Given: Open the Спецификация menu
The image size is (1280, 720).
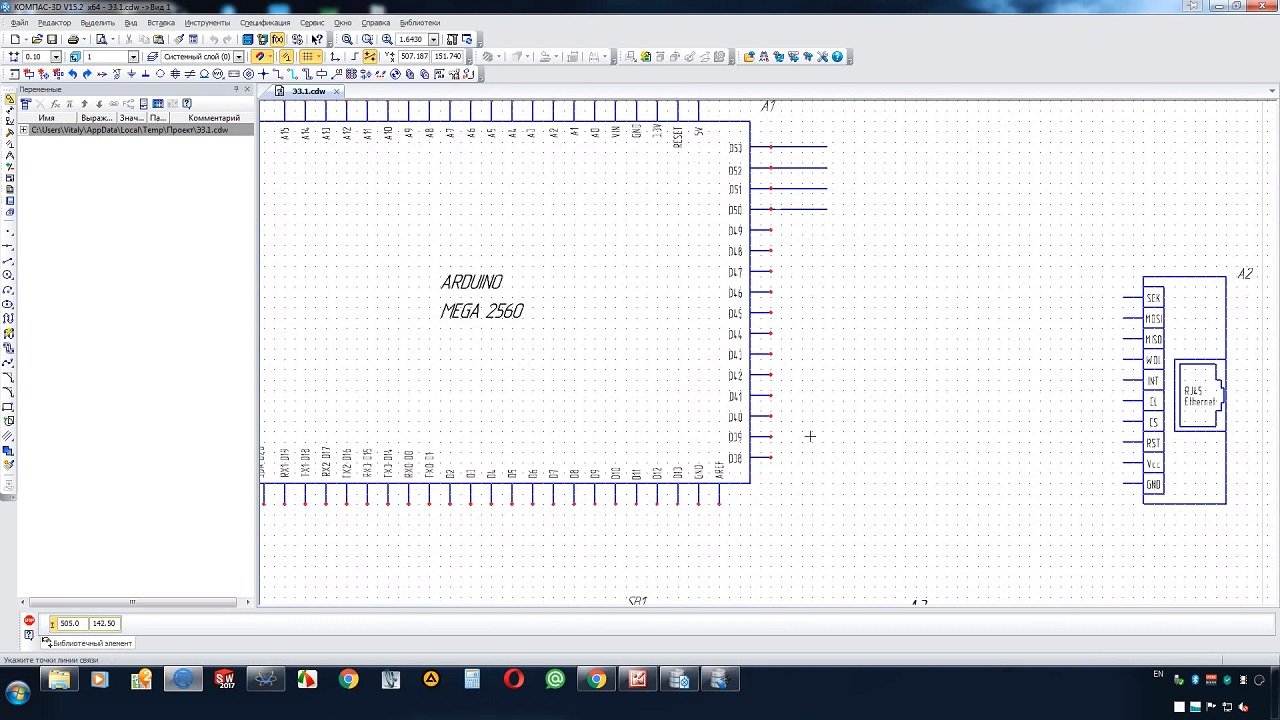Looking at the screenshot, I should point(265,22).
